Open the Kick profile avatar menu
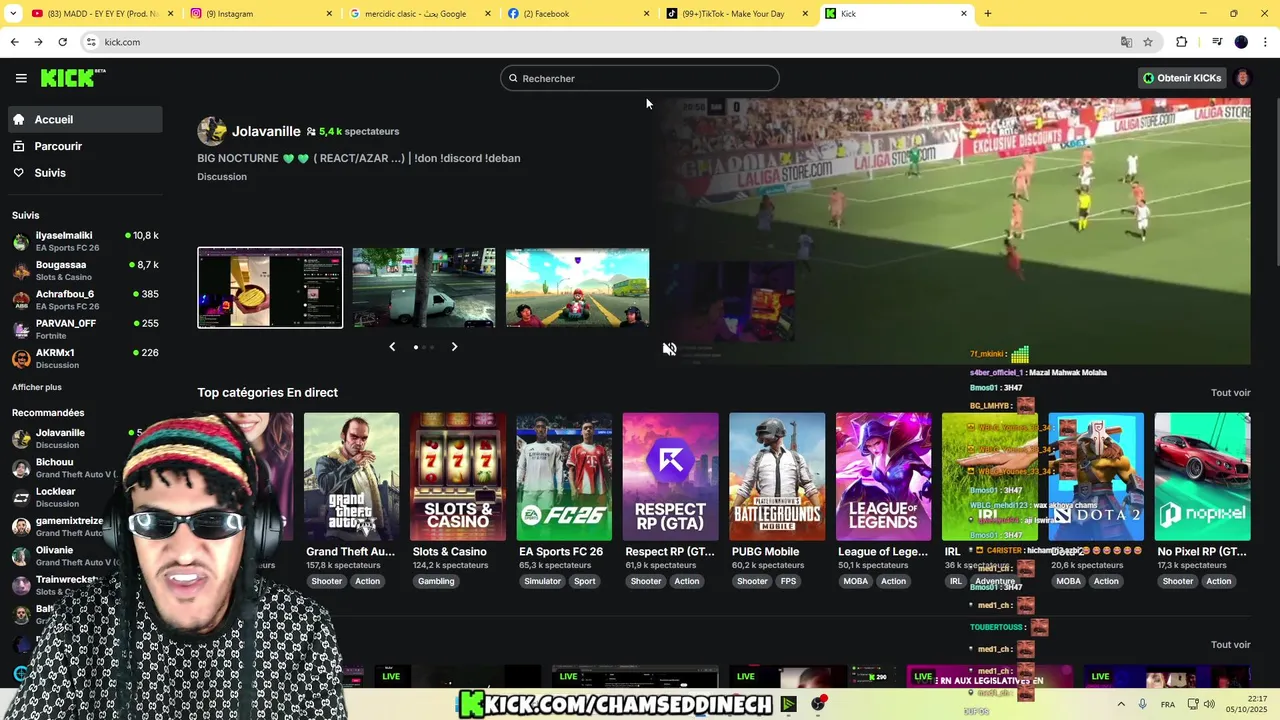This screenshot has width=1280, height=720. pyautogui.click(x=1243, y=78)
